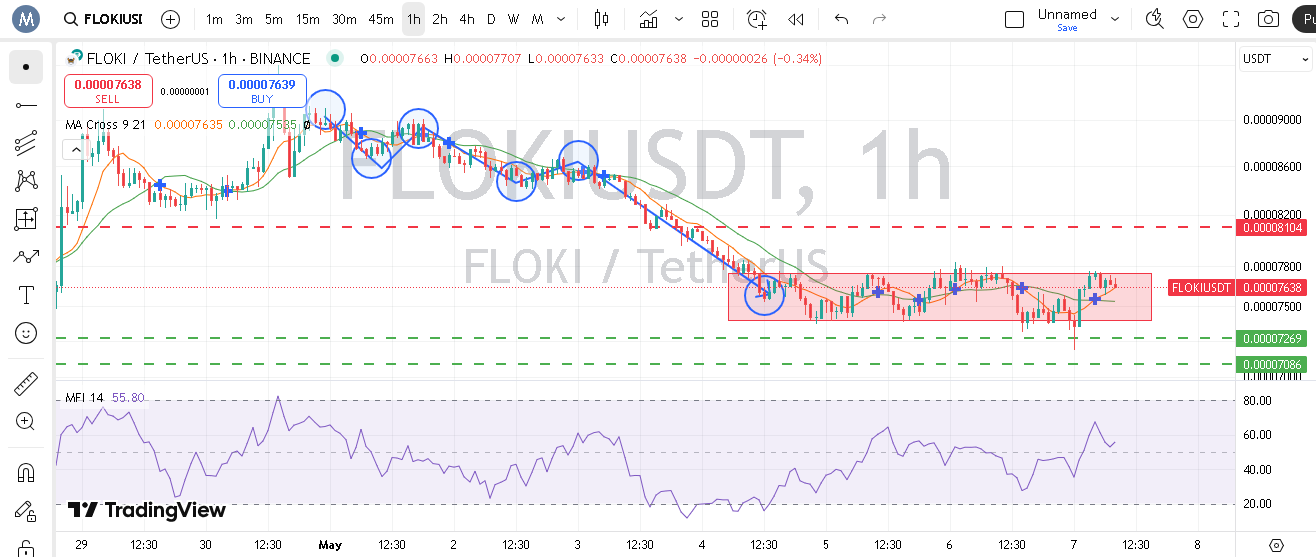Open indicator templates grid icon

coord(710,19)
